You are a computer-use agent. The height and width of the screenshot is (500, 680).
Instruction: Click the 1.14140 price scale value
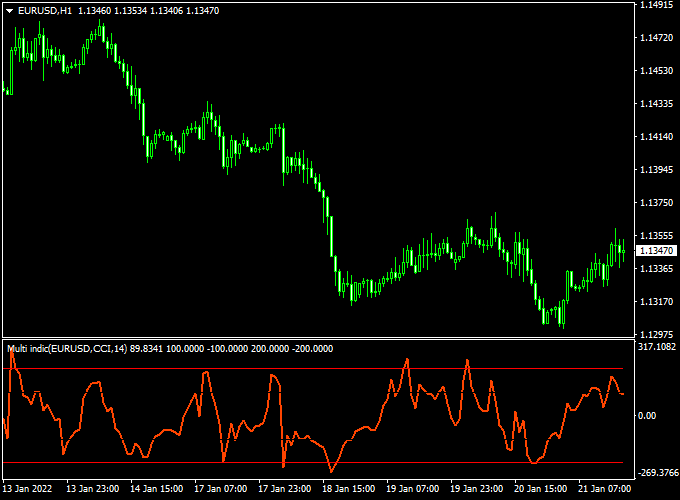point(657,137)
